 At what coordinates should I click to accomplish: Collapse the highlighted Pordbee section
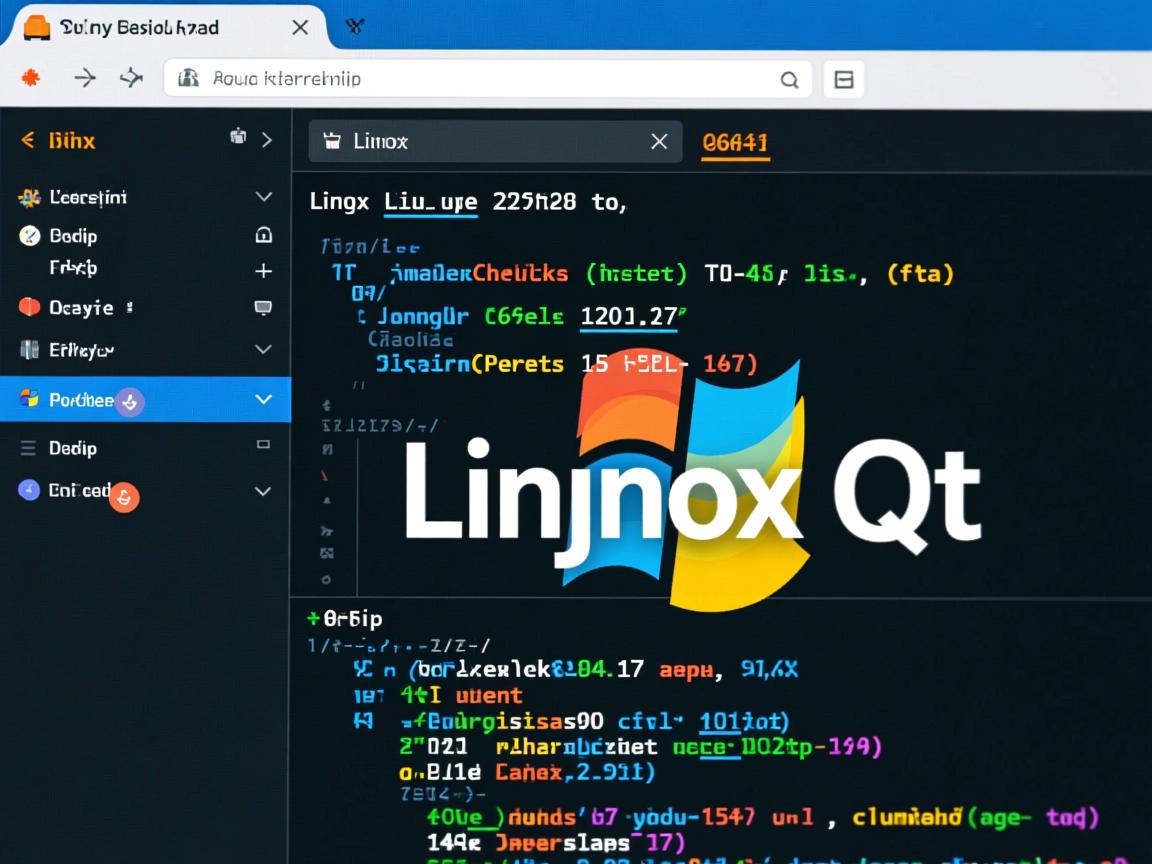coord(263,399)
